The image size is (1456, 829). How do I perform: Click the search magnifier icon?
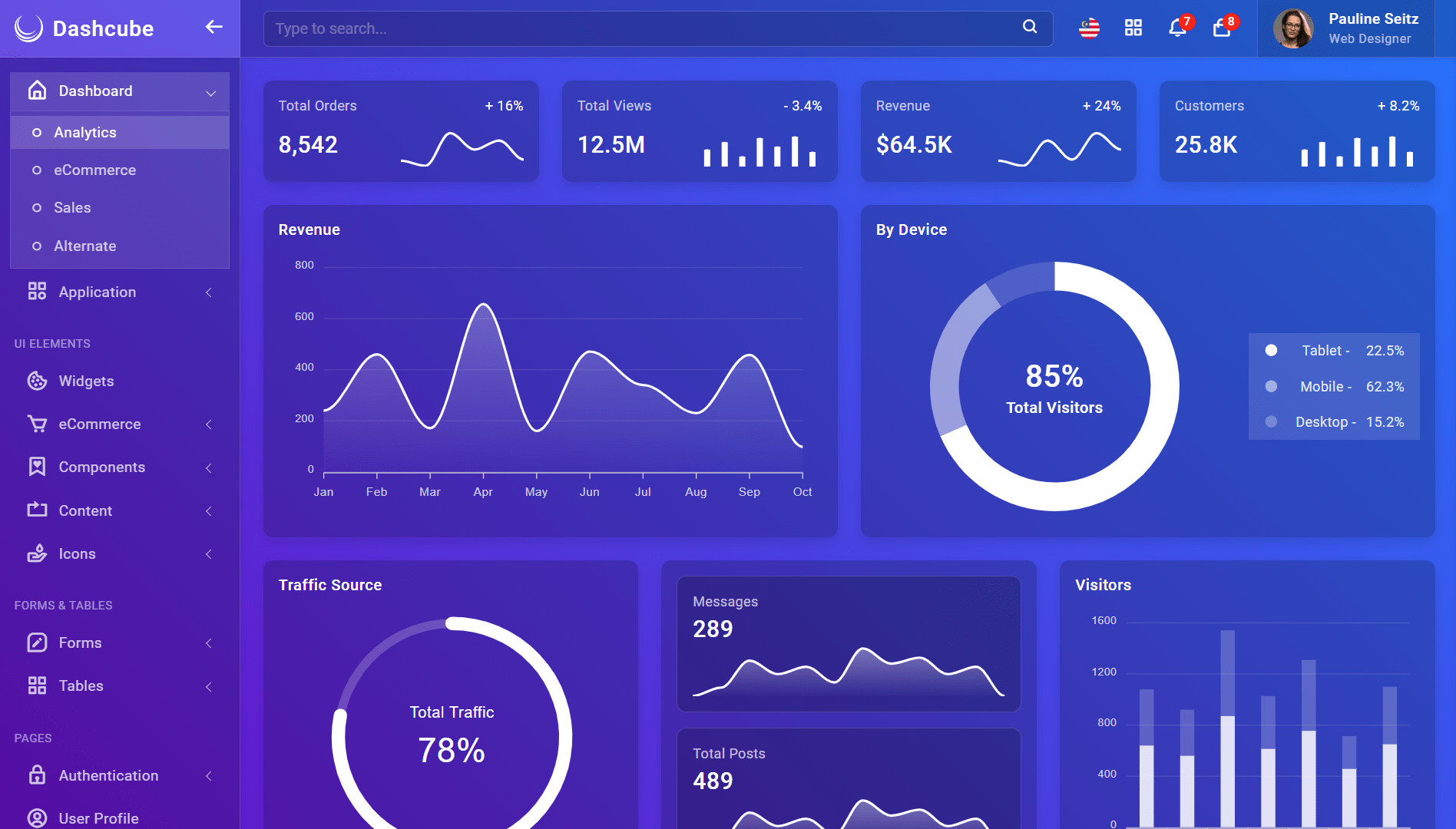pyautogui.click(x=1030, y=27)
